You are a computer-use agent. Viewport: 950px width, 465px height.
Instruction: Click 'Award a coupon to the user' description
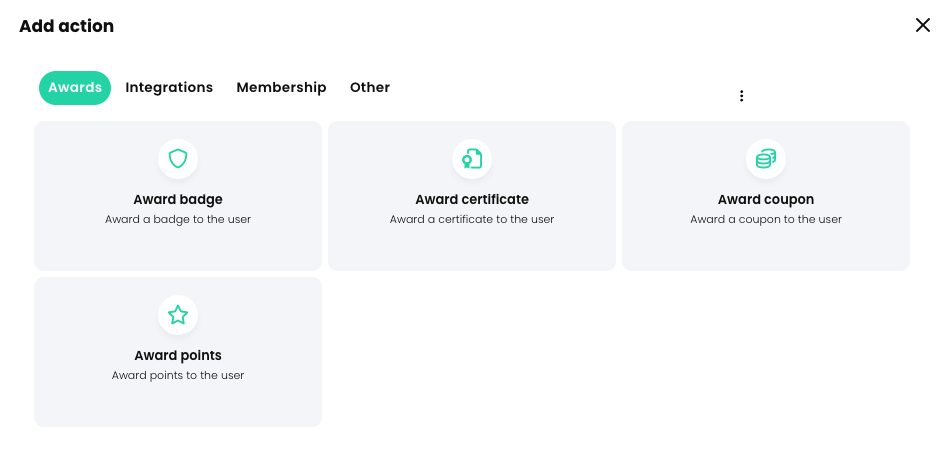click(x=766, y=219)
